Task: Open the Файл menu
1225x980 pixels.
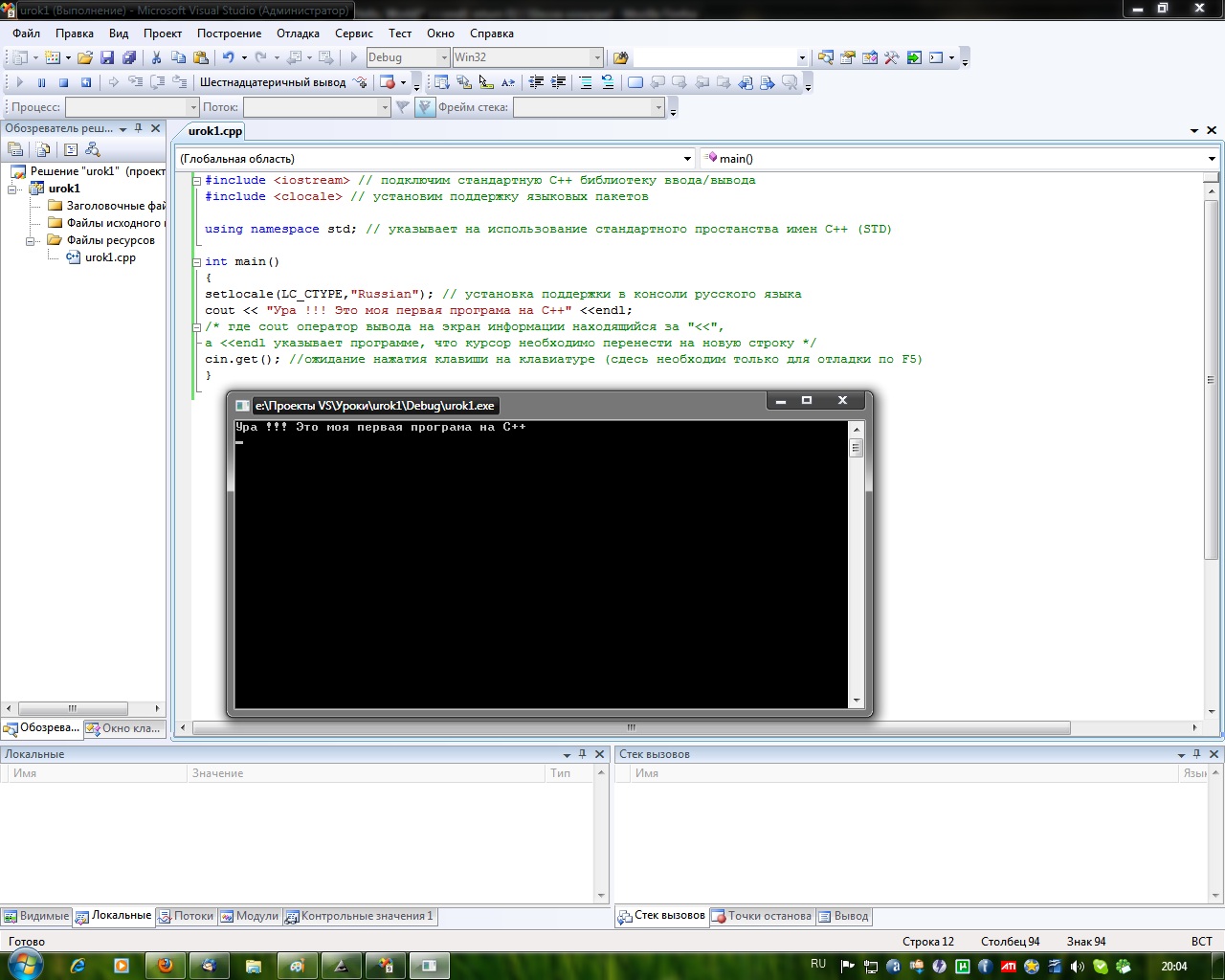Action: (x=27, y=33)
